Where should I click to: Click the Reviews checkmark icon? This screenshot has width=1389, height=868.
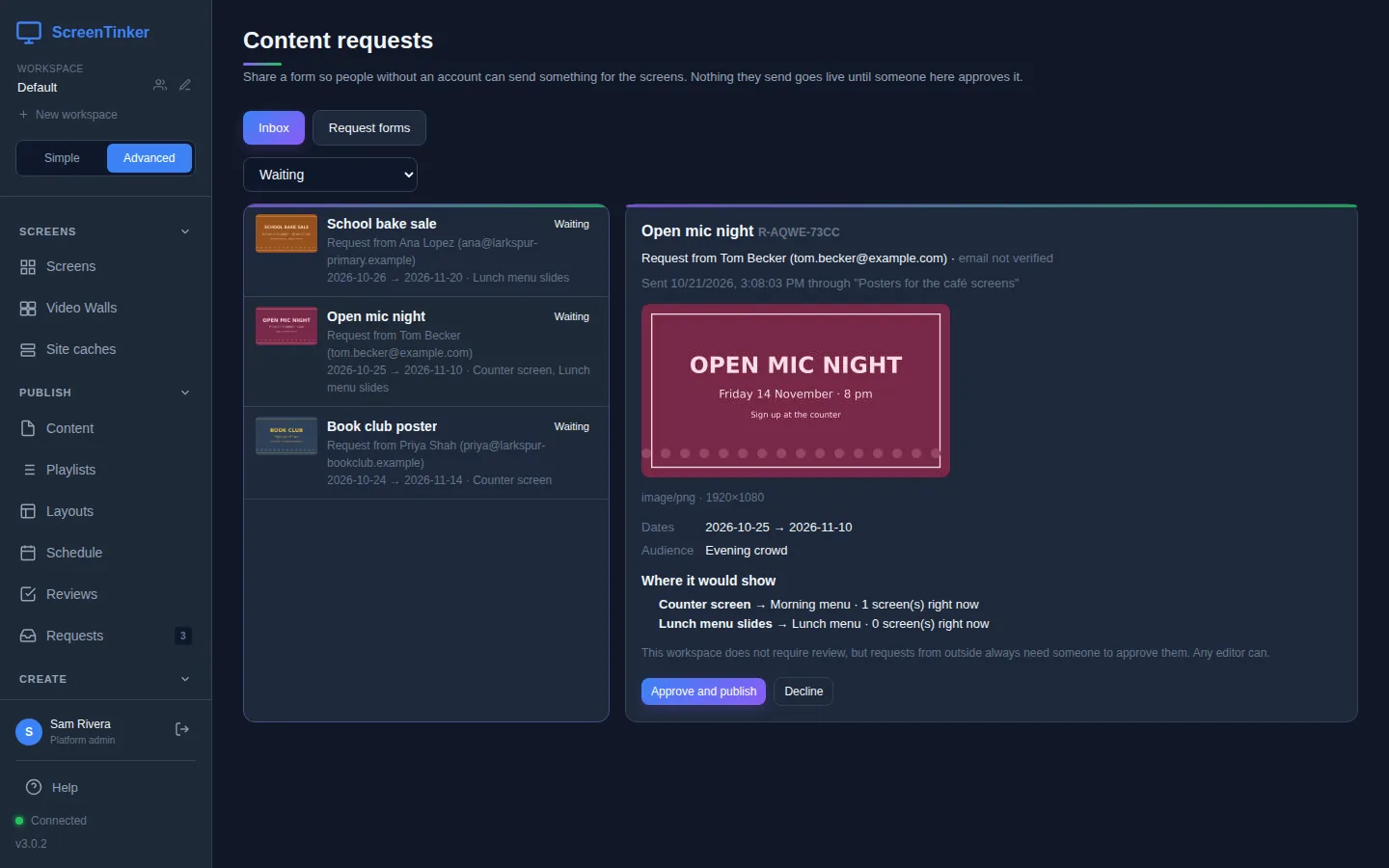click(28, 594)
